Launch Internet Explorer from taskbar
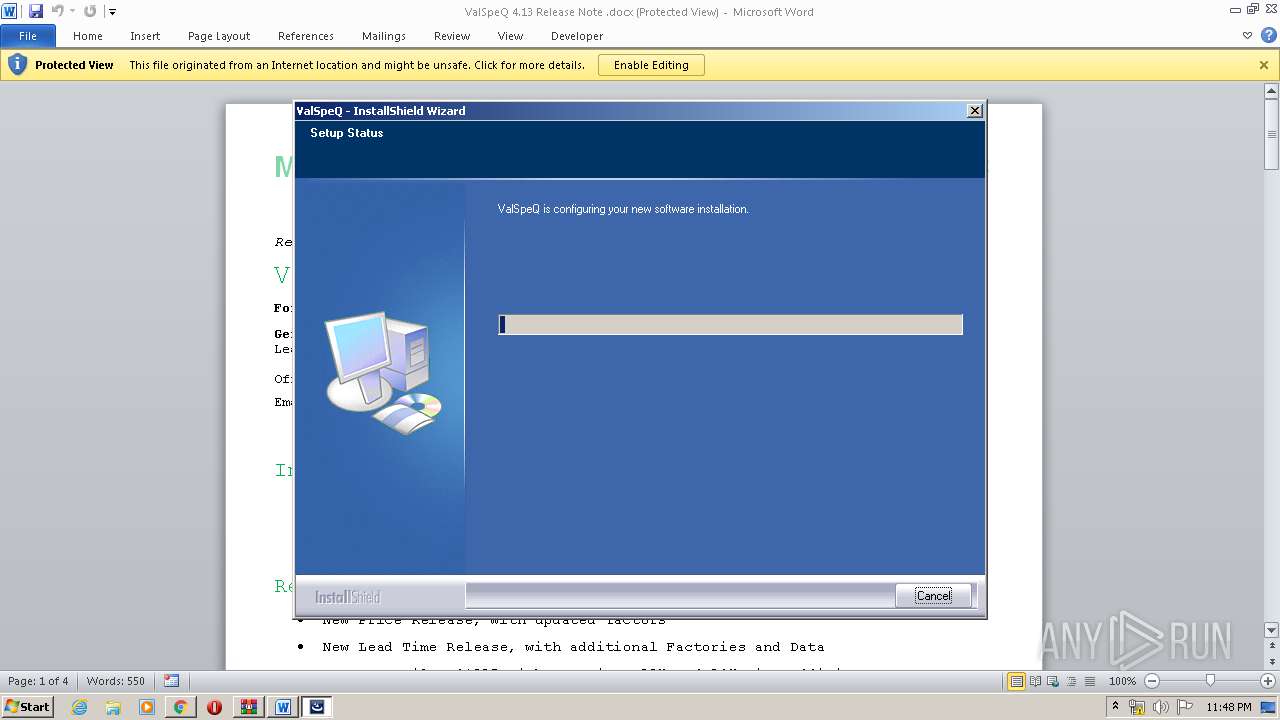1280x720 pixels. pyautogui.click(x=79, y=707)
